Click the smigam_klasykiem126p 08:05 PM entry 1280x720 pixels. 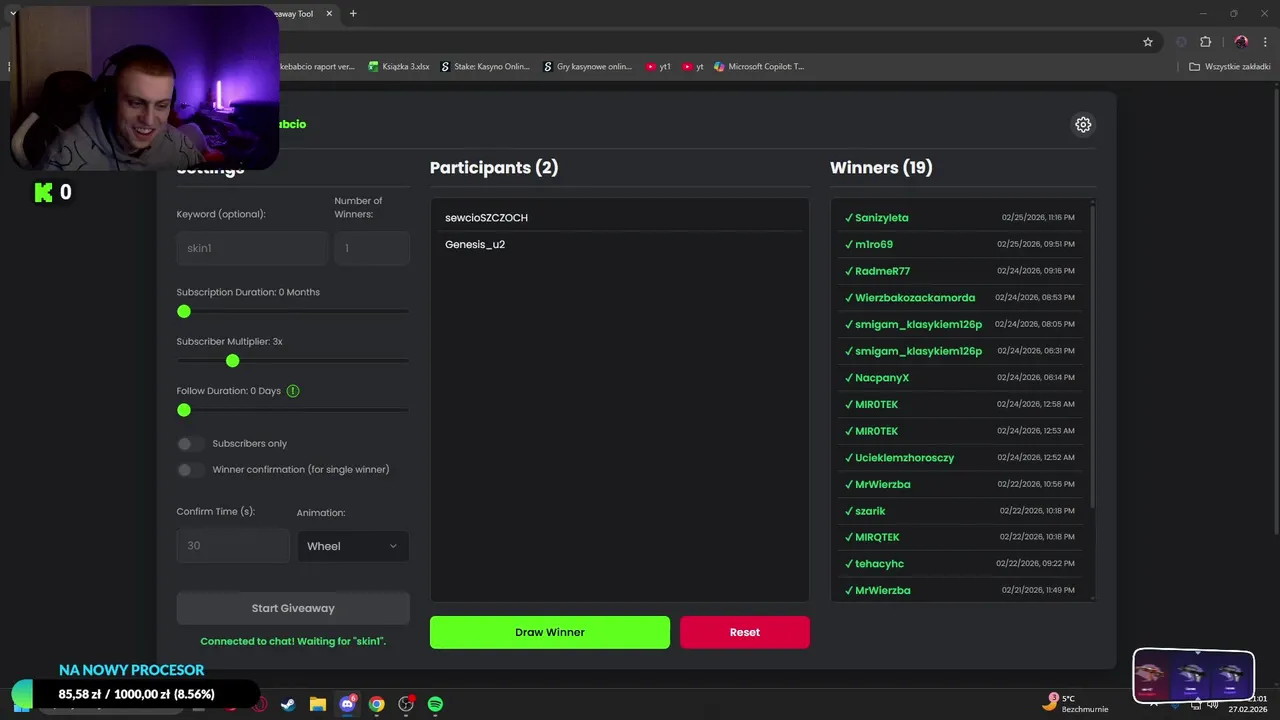pos(960,324)
